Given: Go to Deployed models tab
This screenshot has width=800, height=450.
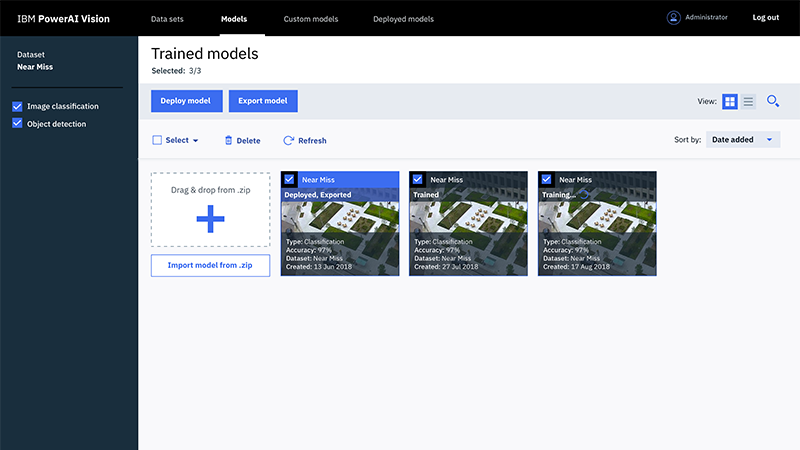Looking at the screenshot, I should (403, 19).
